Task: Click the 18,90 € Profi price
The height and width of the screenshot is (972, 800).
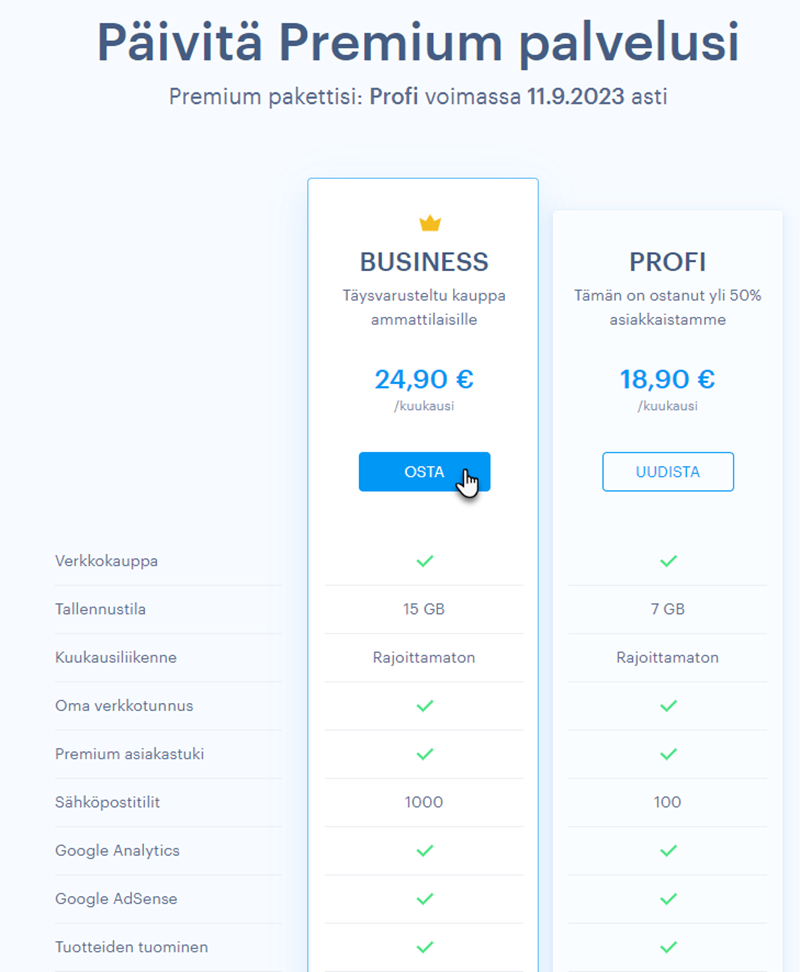Action: pos(668,379)
